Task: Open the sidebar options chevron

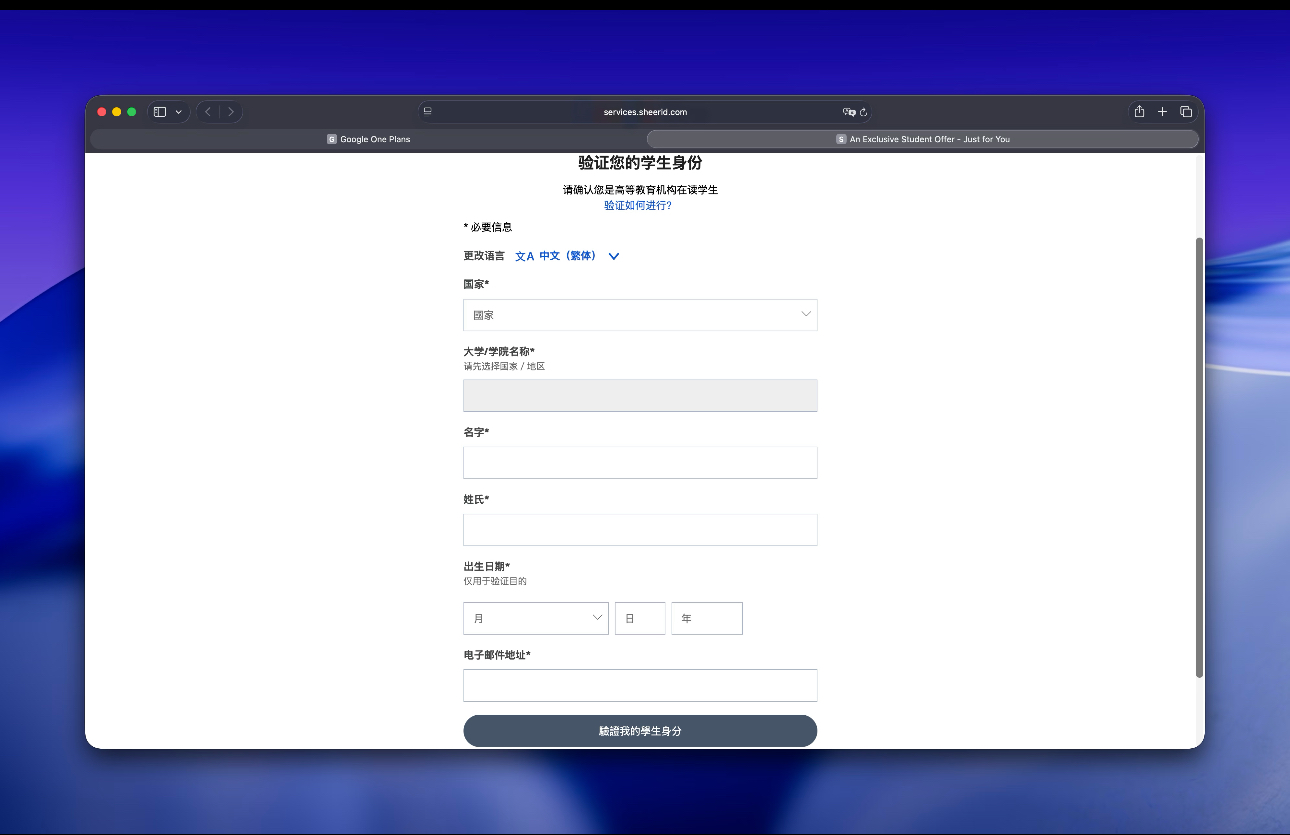Action: [178, 112]
